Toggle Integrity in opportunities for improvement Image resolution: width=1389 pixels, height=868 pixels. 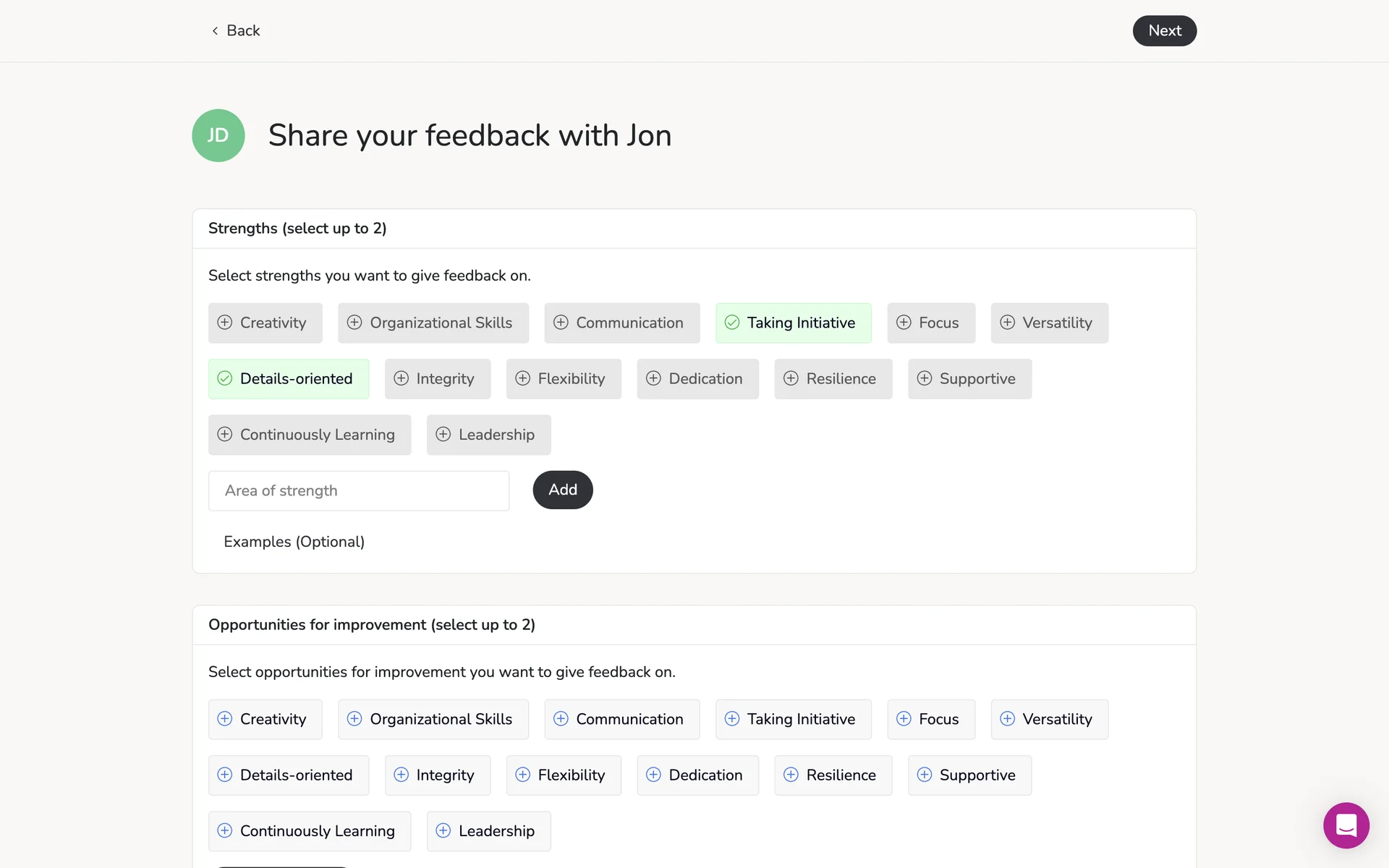pyautogui.click(x=437, y=775)
